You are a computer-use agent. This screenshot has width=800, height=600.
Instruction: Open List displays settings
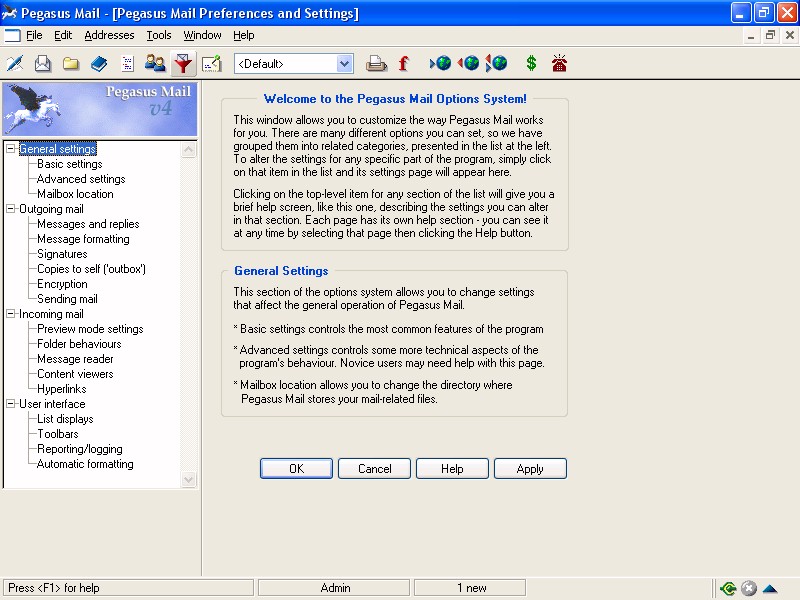tap(65, 419)
